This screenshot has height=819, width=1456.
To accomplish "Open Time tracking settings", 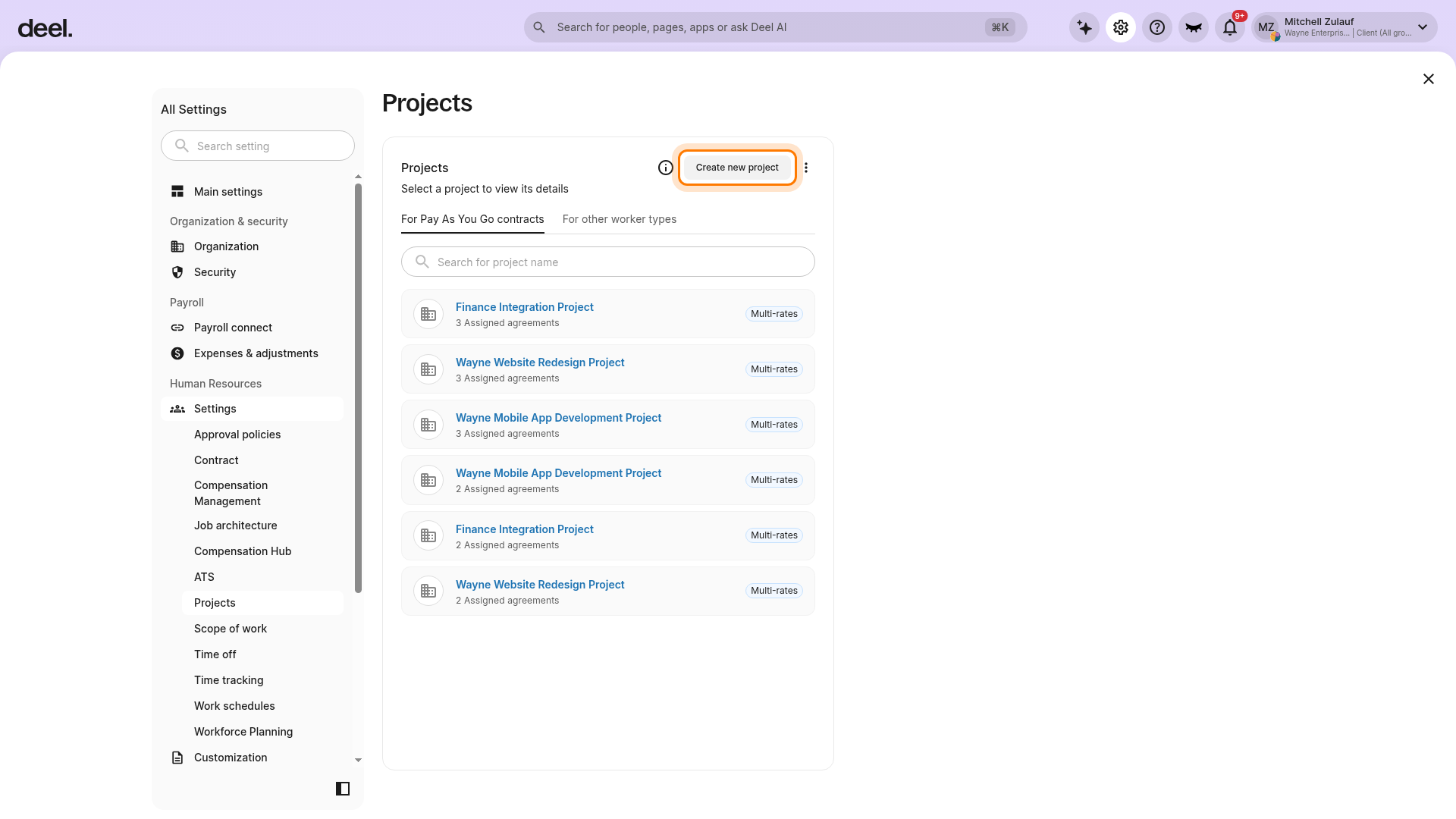I will (x=229, y=680).
